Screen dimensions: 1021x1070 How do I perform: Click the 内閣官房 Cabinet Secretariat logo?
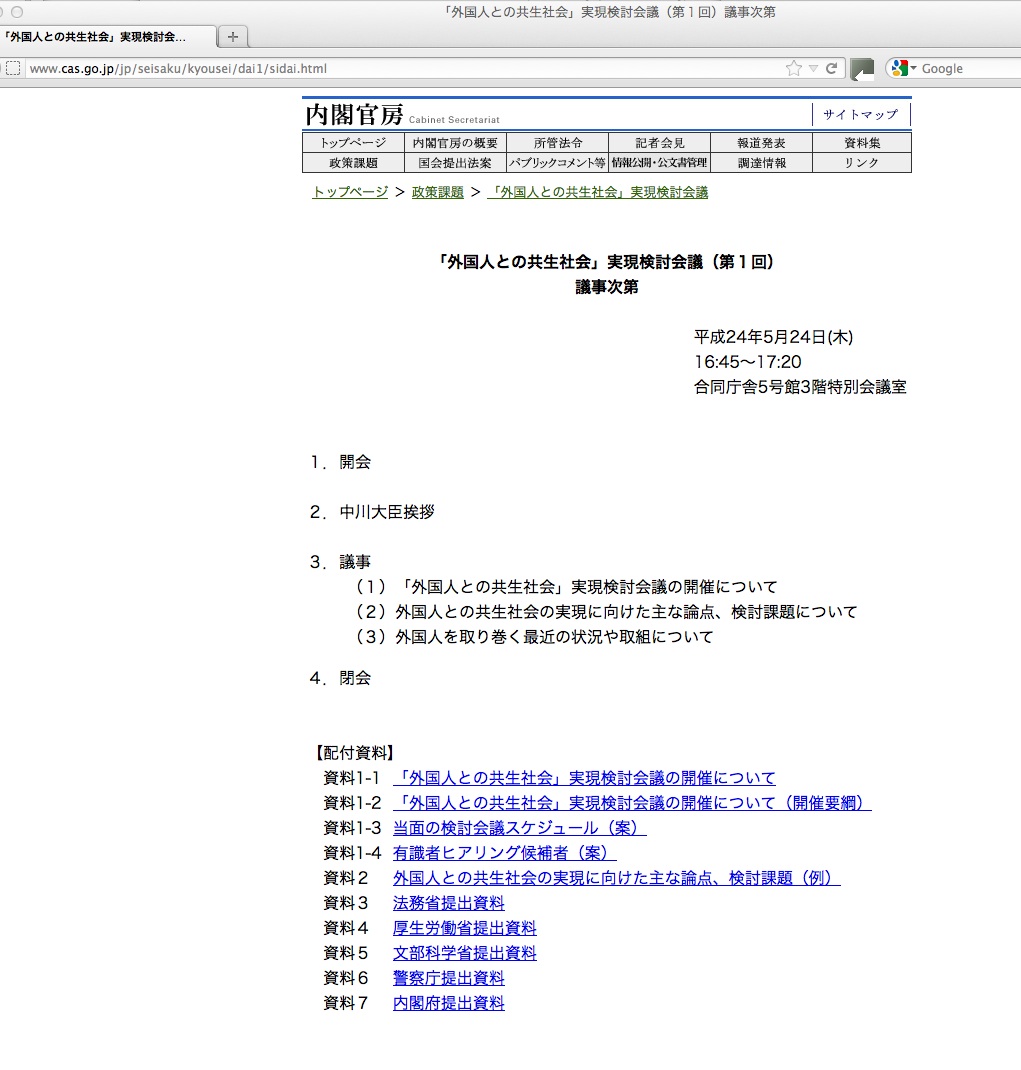[x=403, y=115]
